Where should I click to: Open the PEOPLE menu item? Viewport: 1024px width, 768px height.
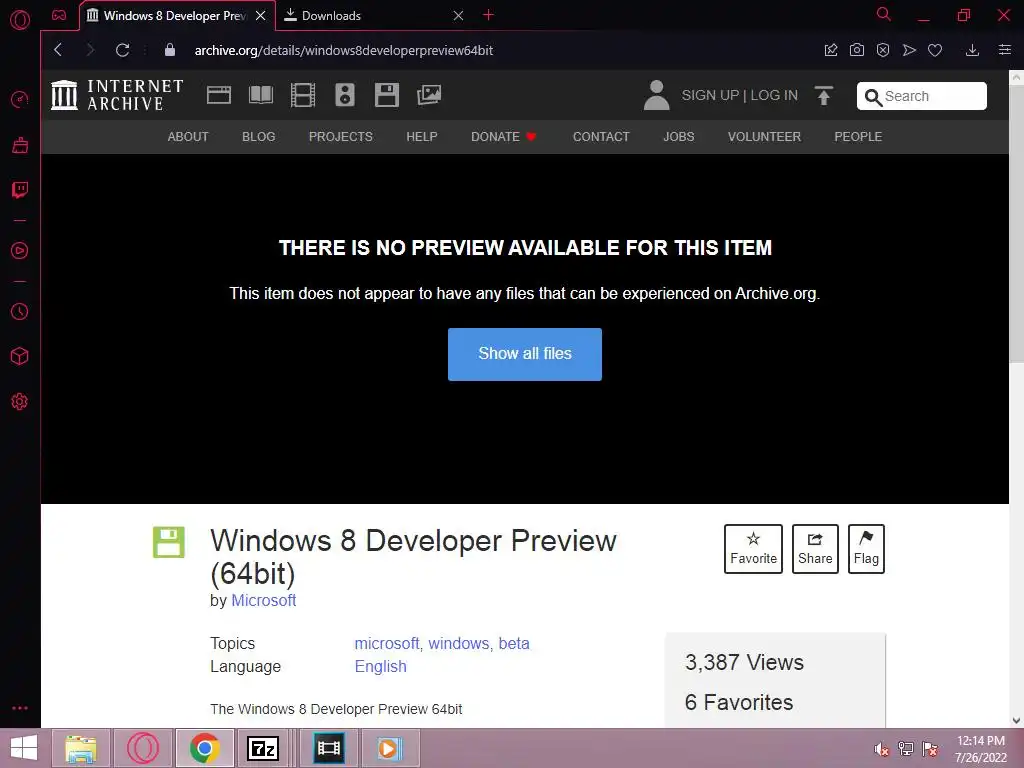[858, 136]
